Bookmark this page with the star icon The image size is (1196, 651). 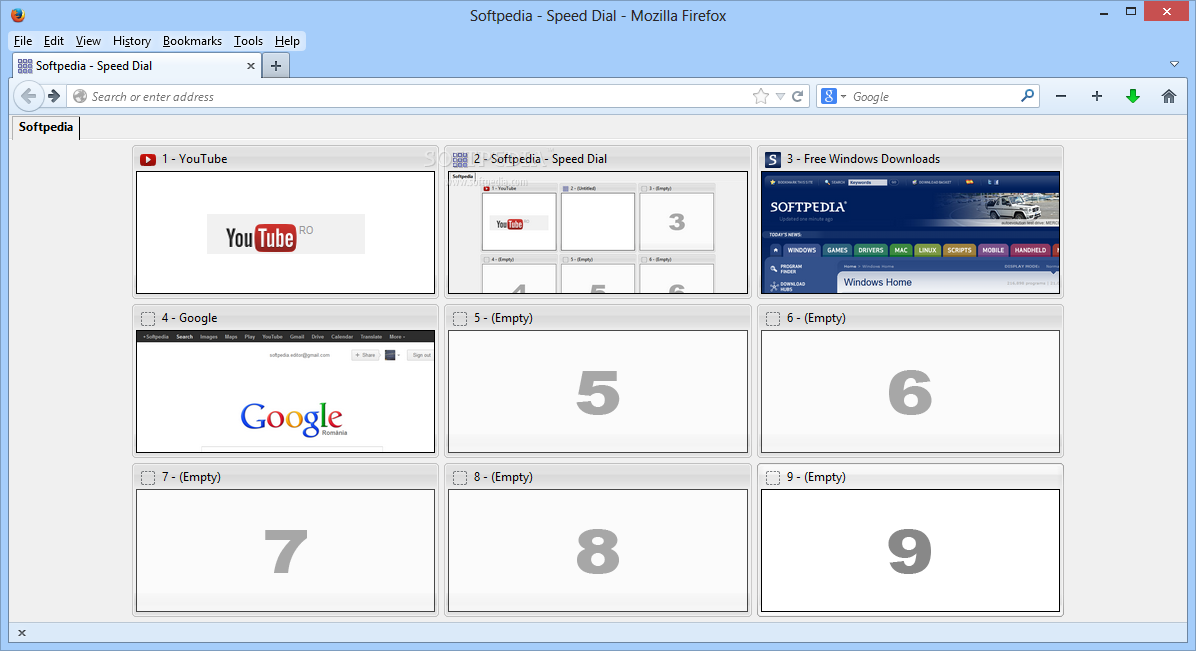760,96
